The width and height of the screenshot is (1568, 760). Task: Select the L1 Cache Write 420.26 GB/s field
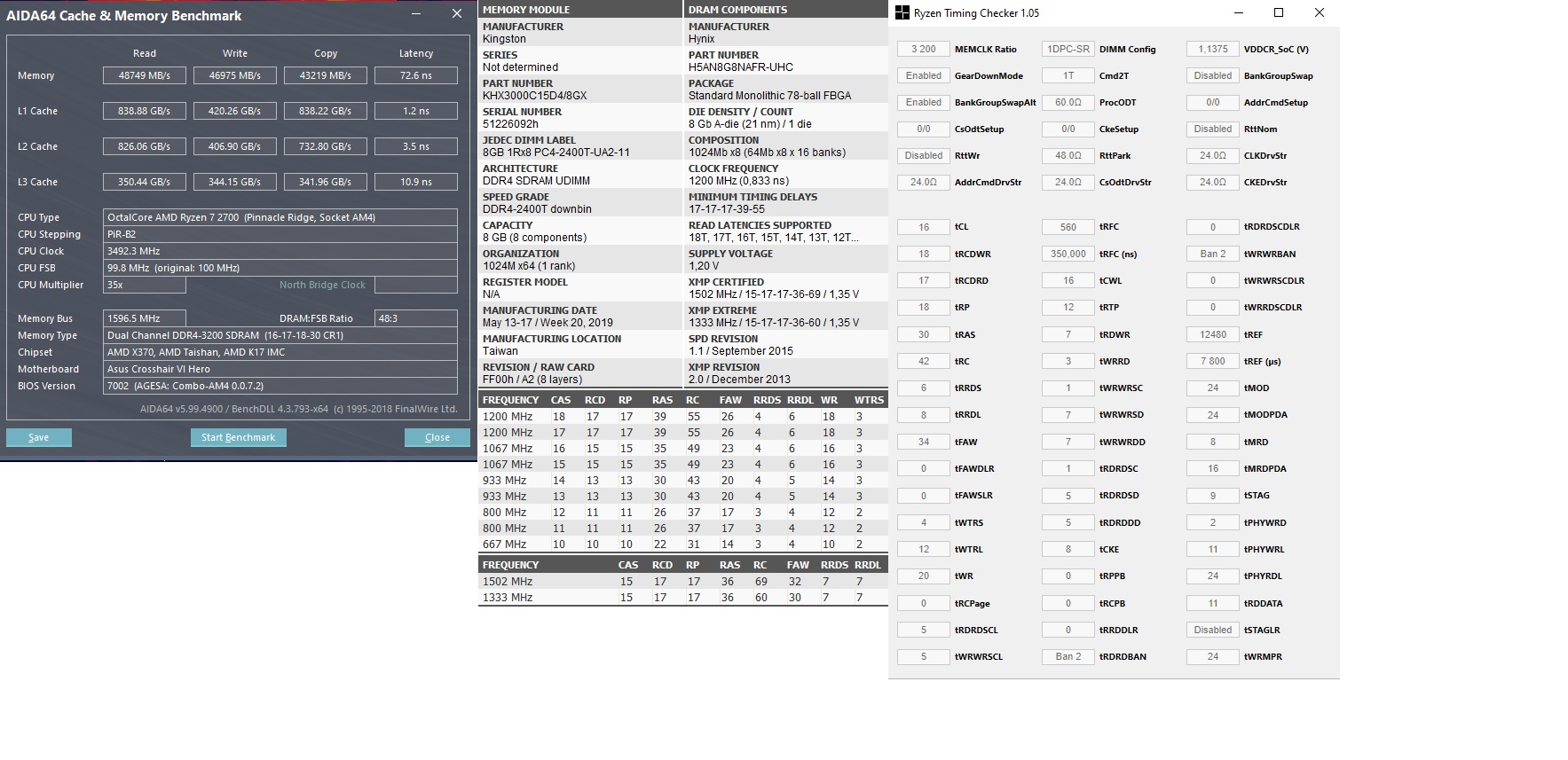235,111
